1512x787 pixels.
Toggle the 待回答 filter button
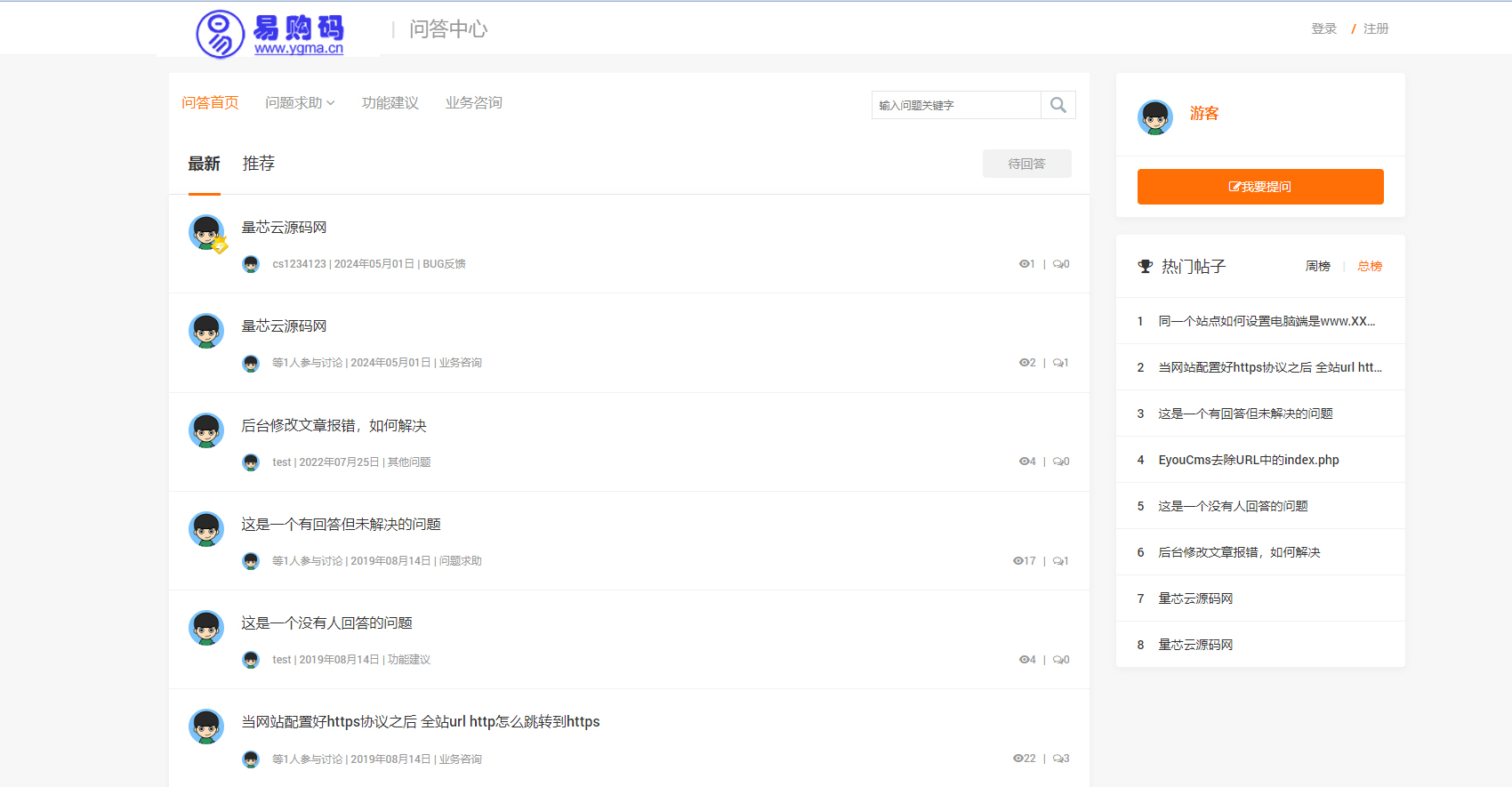pyautogui.click(x=1026, y=164)
